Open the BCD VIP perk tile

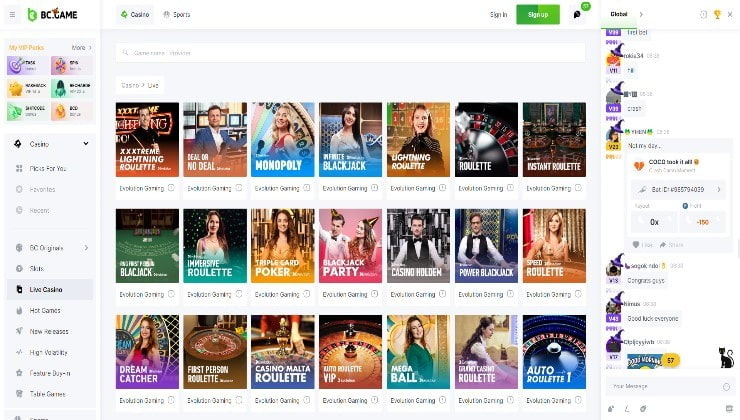point(72,111)
